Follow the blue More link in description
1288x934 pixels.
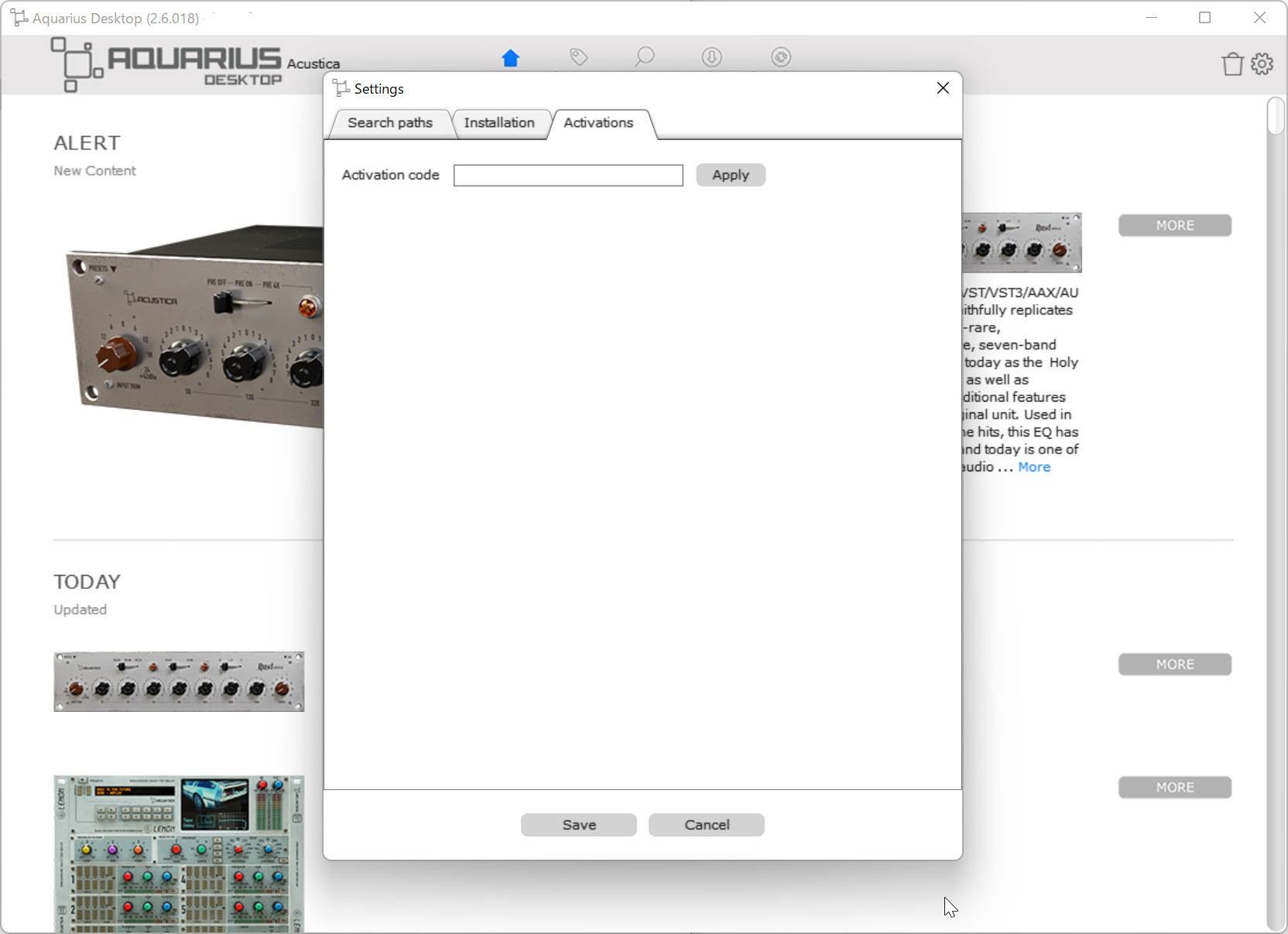click(x=1034, y=467)
